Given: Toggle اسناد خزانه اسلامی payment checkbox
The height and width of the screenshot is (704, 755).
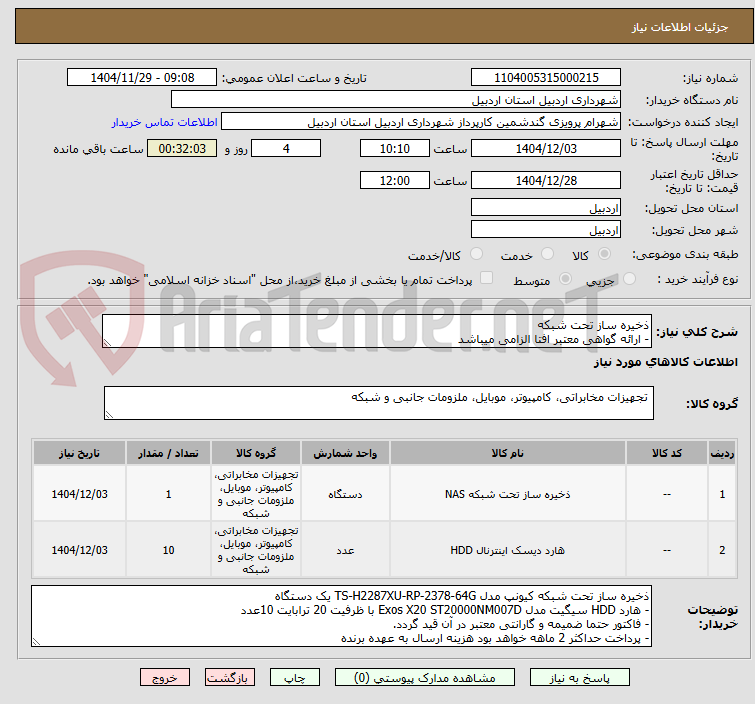Looking at the screenshot, I should (x=487, y=278).
